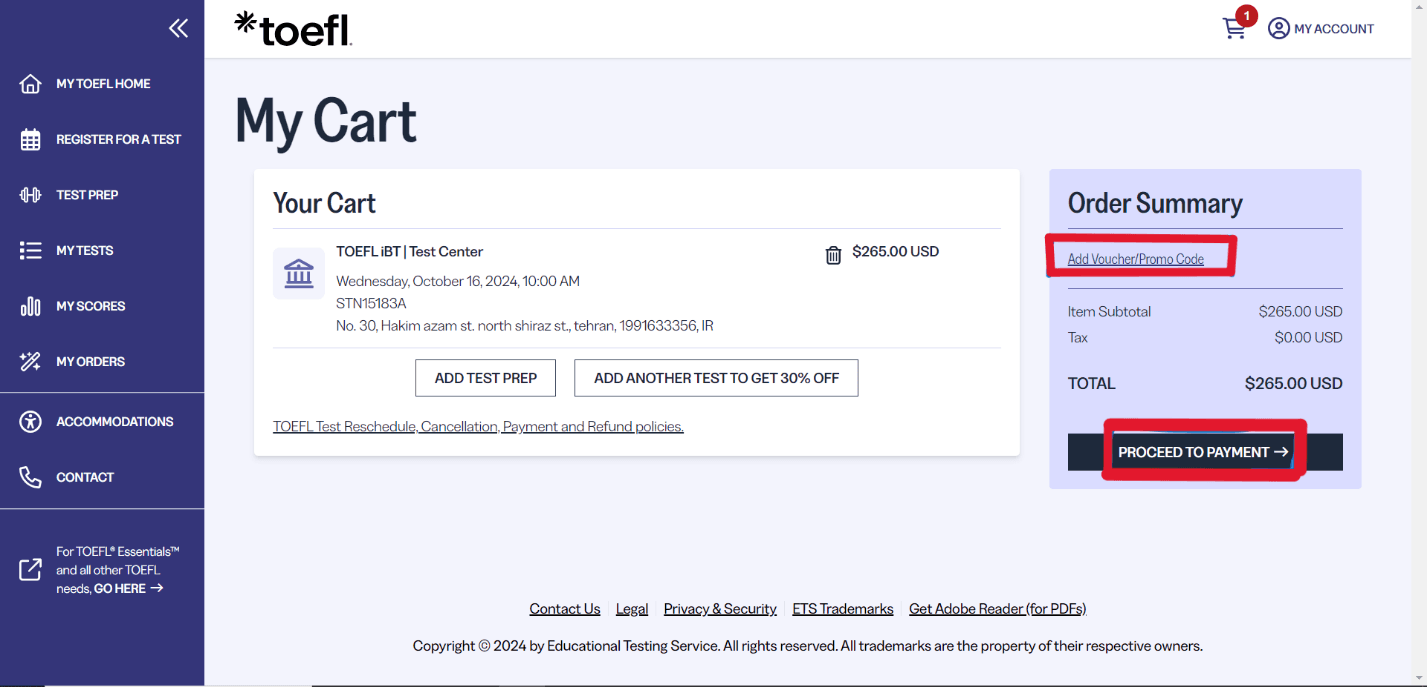1427x687 pixels.
Task: Open the shopping cart icon in header
Action: 1235,29
